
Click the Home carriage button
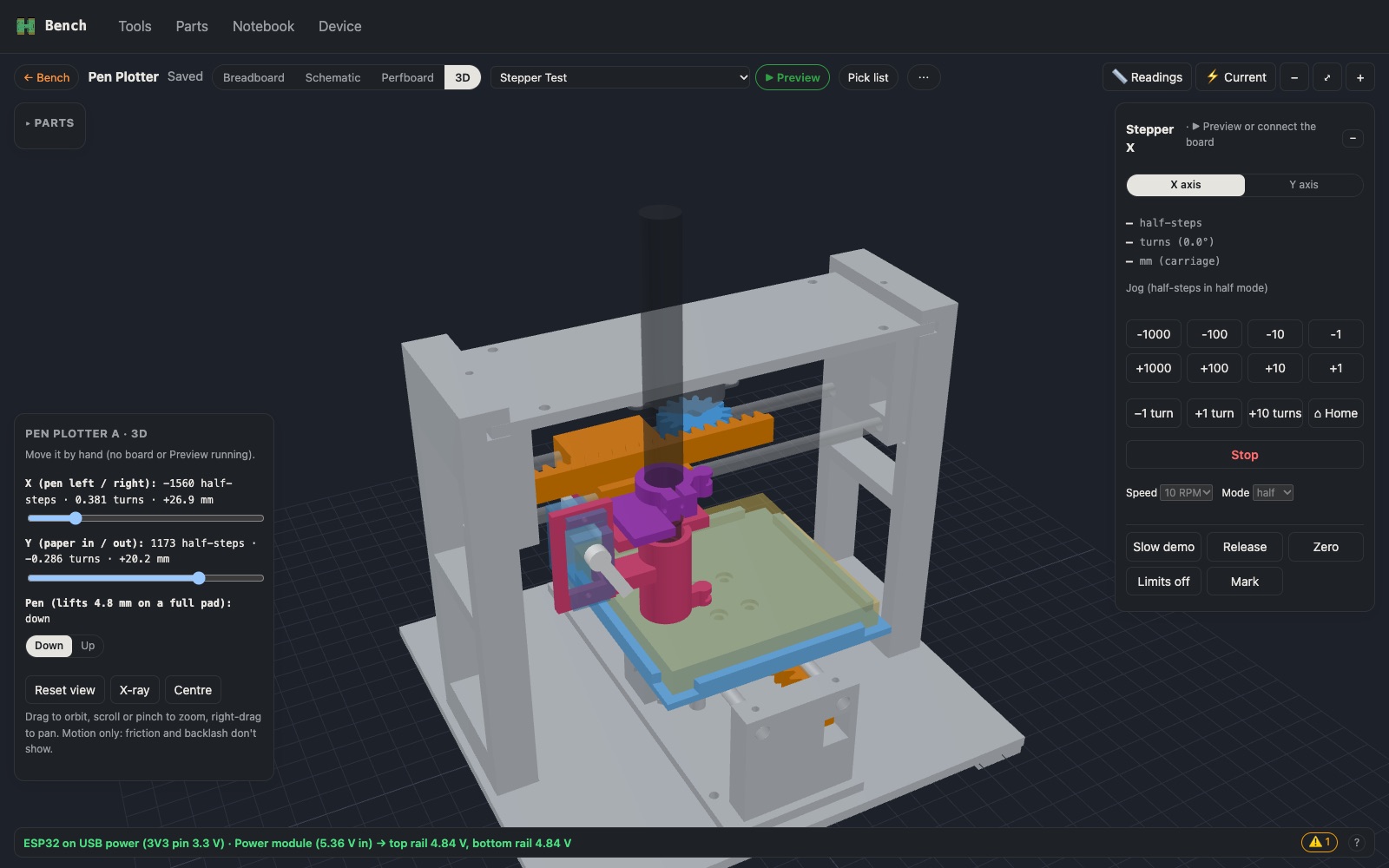click(1336, 413)
